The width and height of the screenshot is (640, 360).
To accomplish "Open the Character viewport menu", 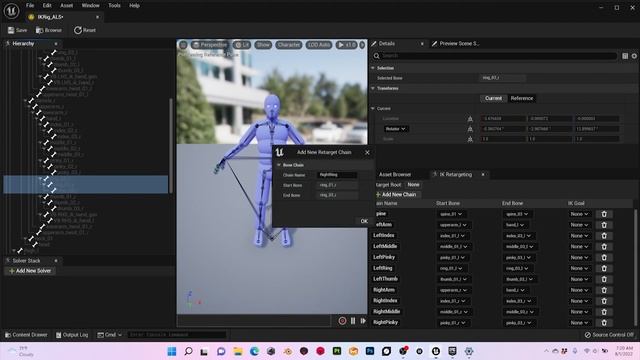I will pyautogui.click(x=288, y=45).
